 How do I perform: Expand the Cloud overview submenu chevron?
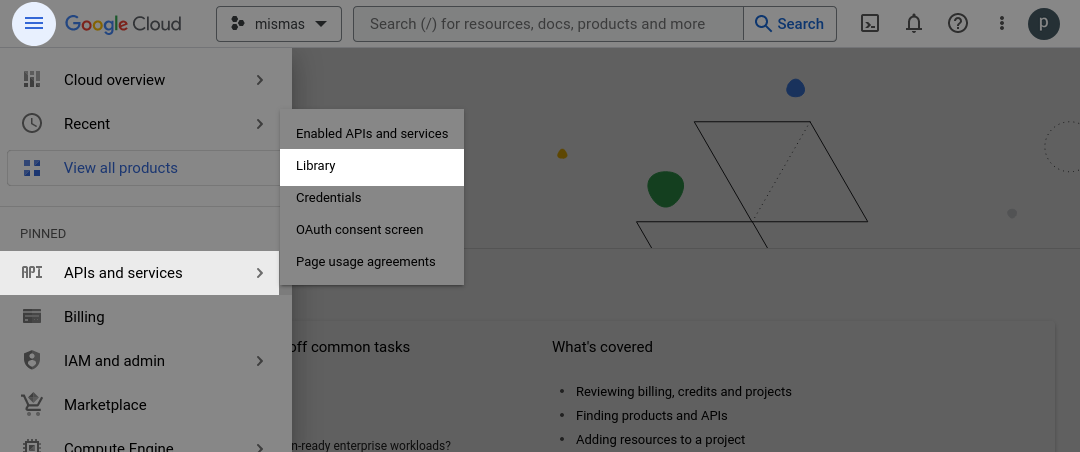[260, 80]
